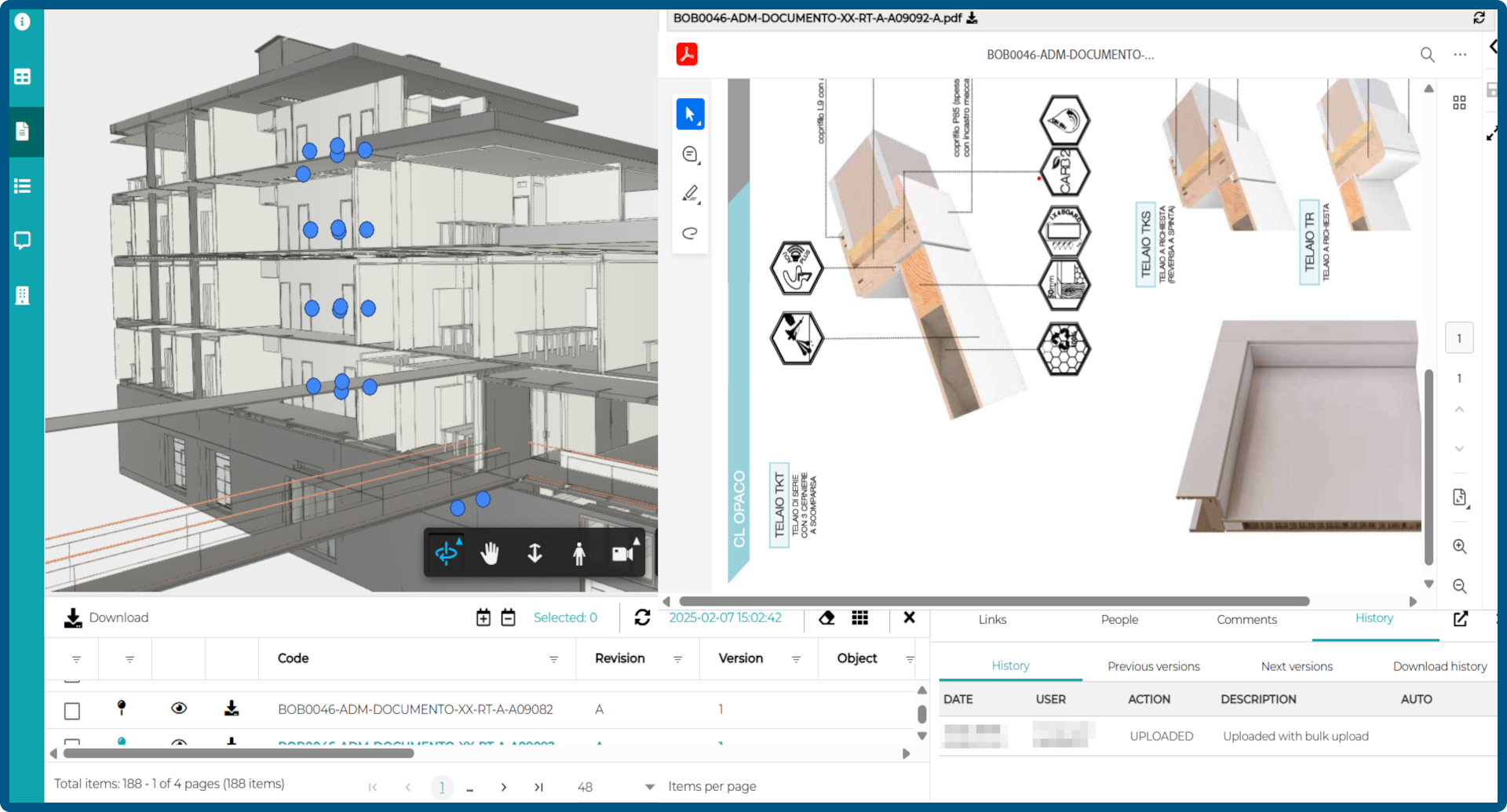Image resolution: width=1507 pixels, height=812 pixels.
Task: Open the building information panel icon
Action: (23, 295)
